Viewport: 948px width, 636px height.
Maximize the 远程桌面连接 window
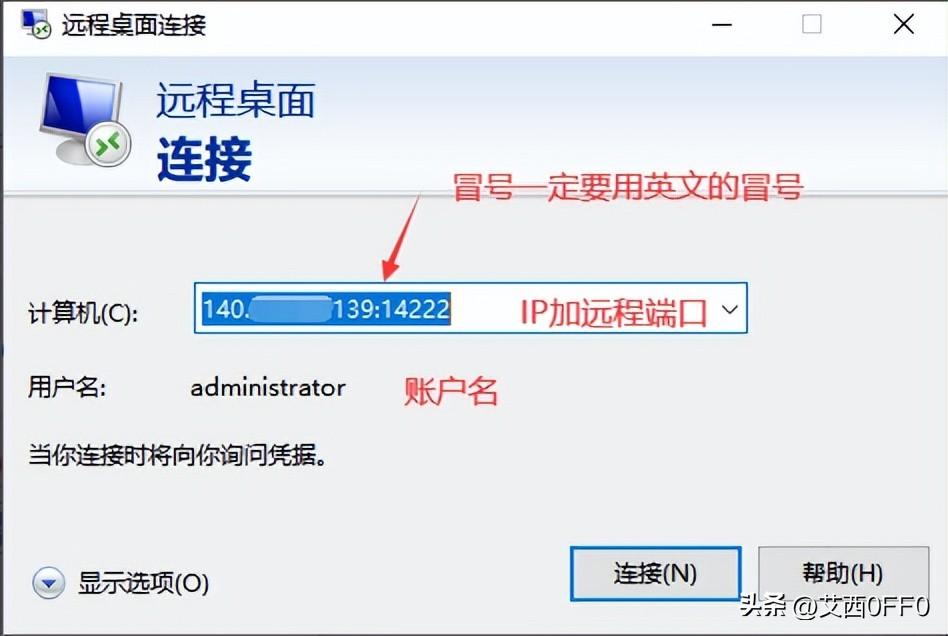coord(811,24)
